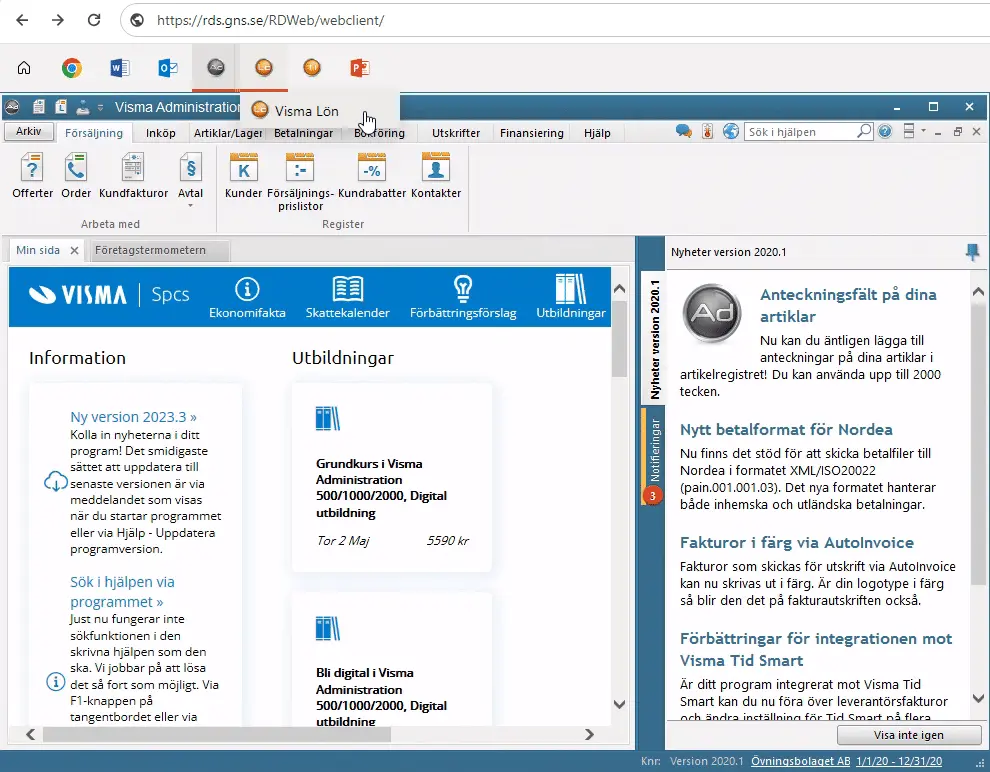Launch Microsoft Word from launcher bar
The width and height of the screenshot is (990, 772).
[119, 68]
